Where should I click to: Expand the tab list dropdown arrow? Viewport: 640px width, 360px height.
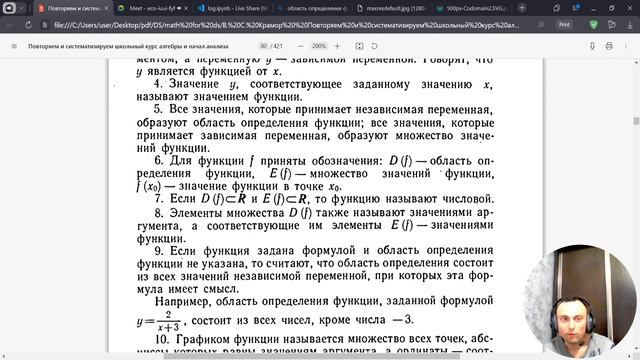(x=22, y=8)
